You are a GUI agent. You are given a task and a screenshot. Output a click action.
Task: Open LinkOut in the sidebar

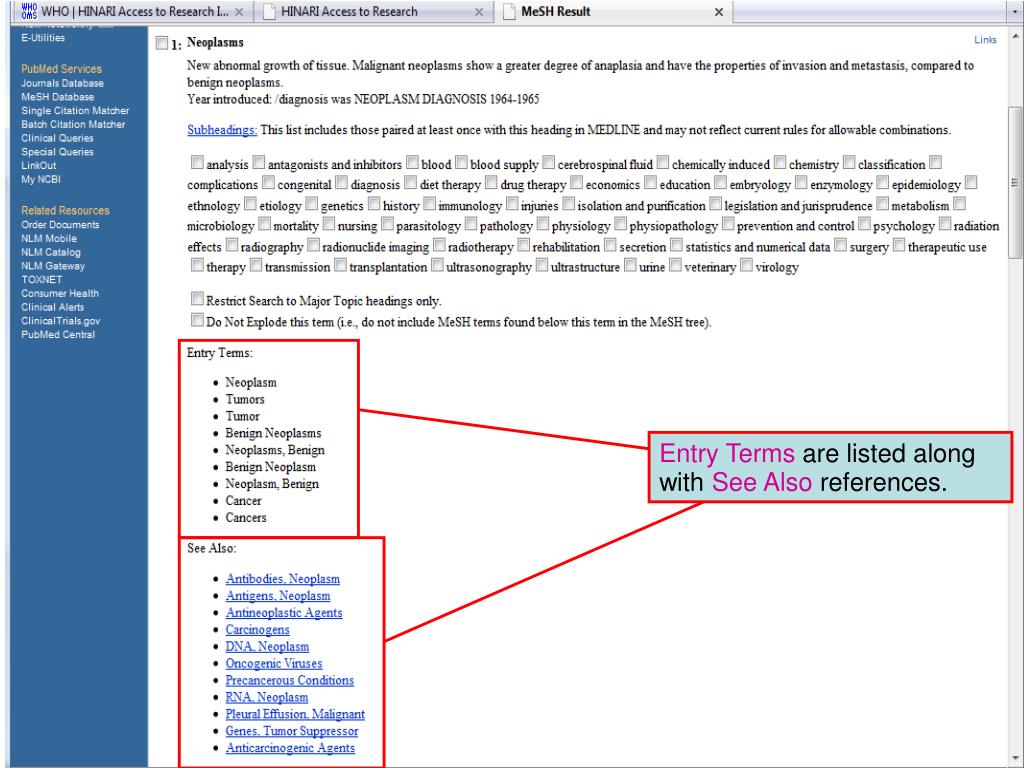coord(39,166)
